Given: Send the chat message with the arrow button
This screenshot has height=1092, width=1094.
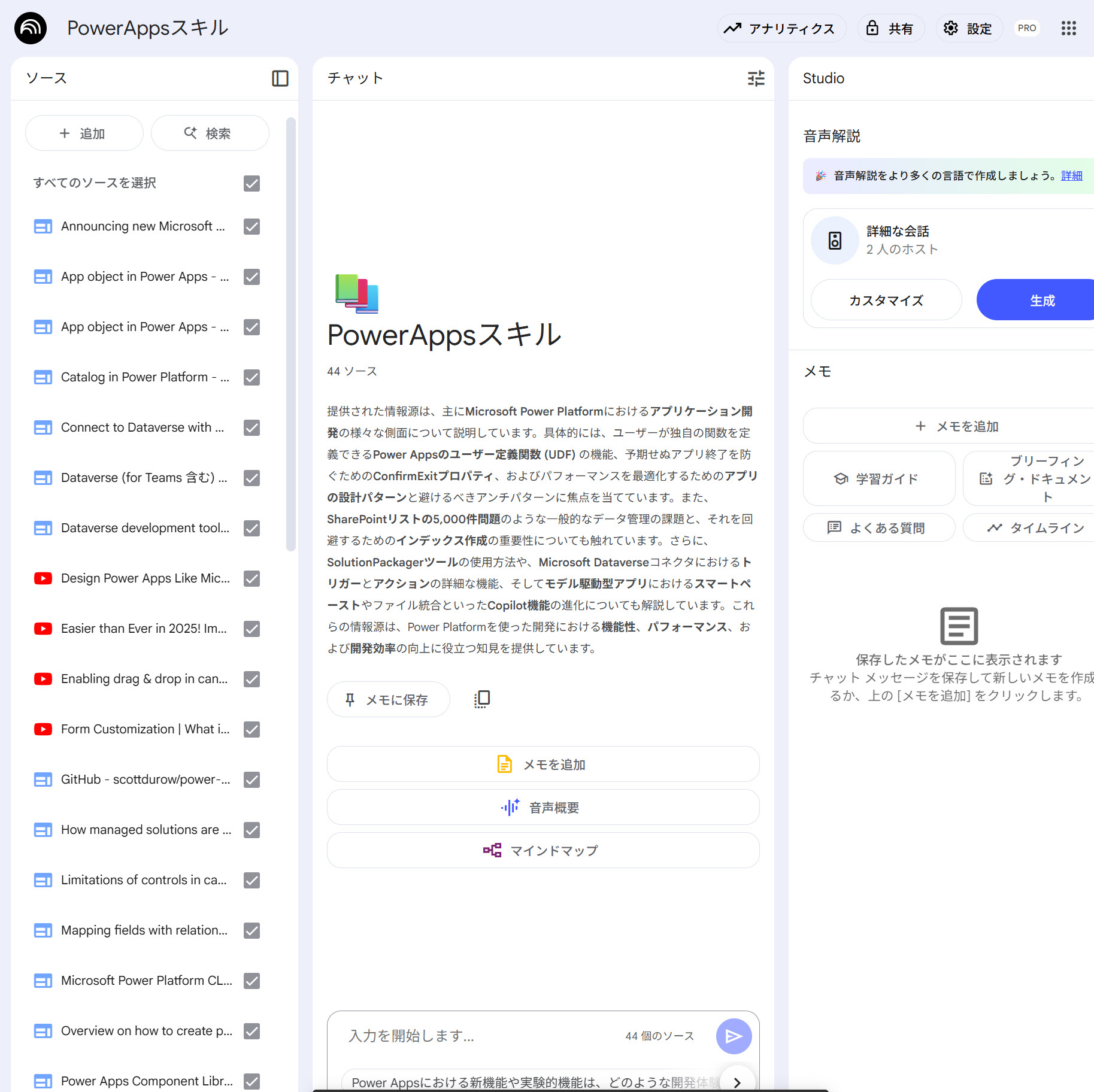Looking at the screenshot, I should coord(734,1036).
